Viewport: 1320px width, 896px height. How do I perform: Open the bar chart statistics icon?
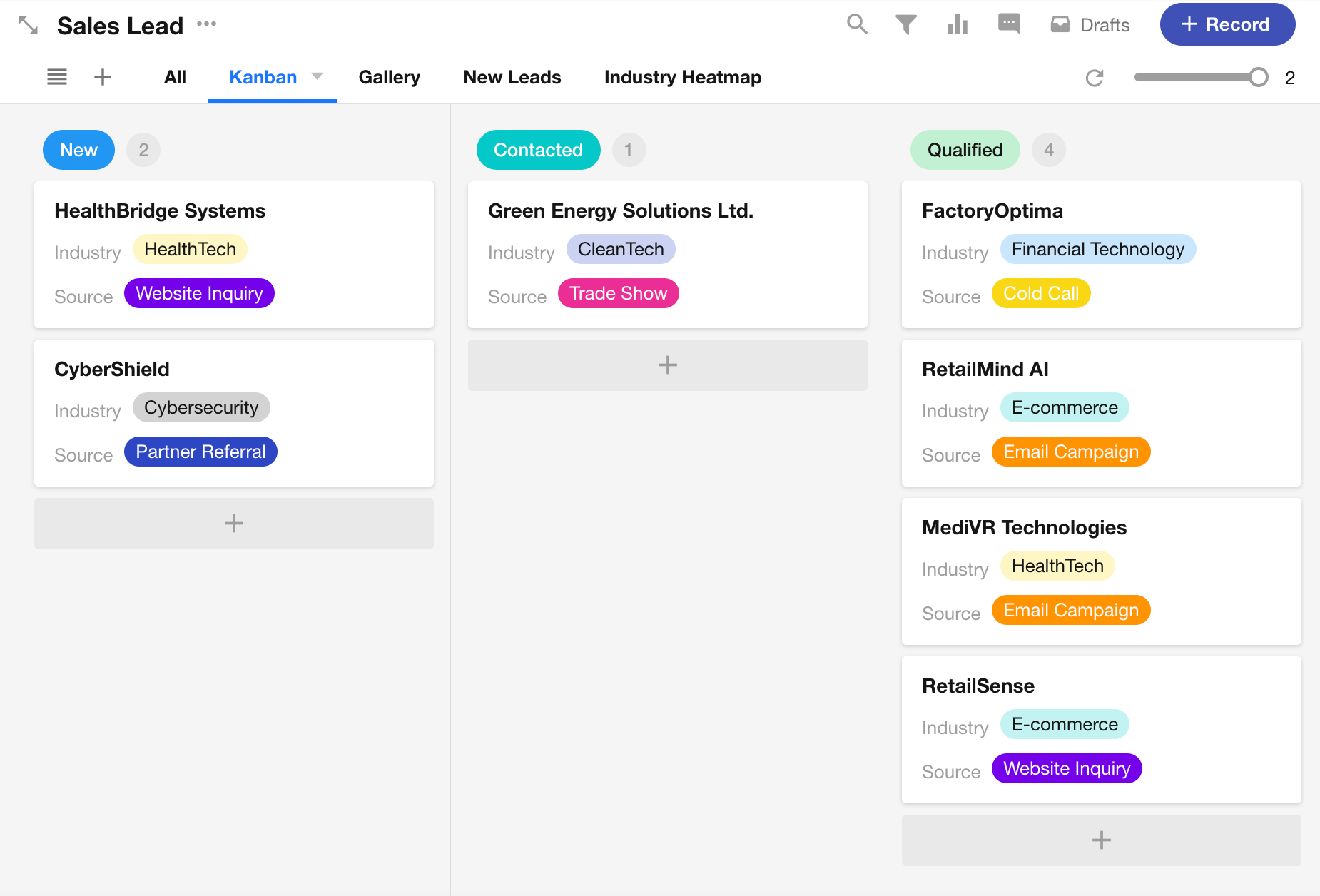[957, 24]
